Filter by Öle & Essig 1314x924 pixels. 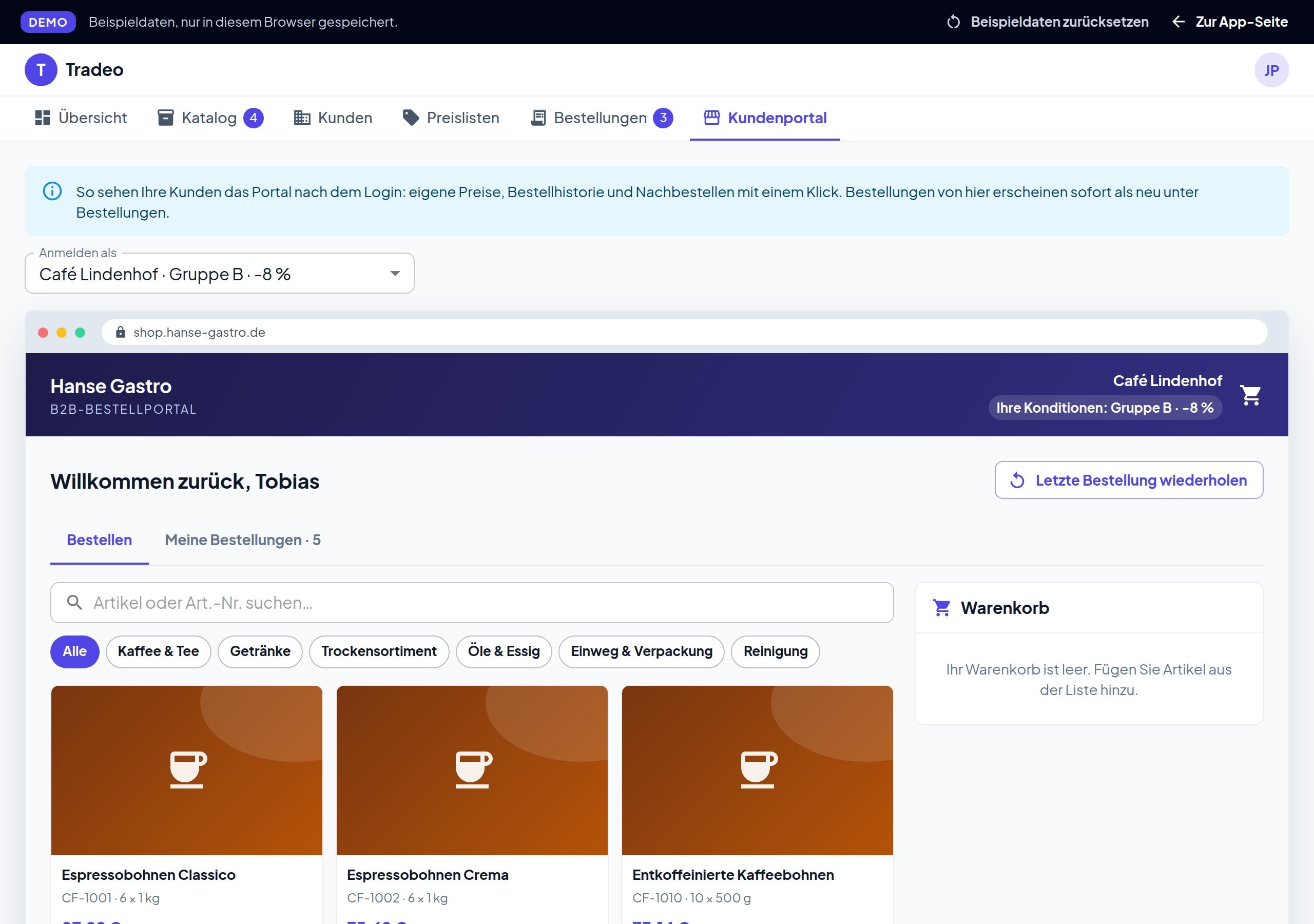pos(504,651)
